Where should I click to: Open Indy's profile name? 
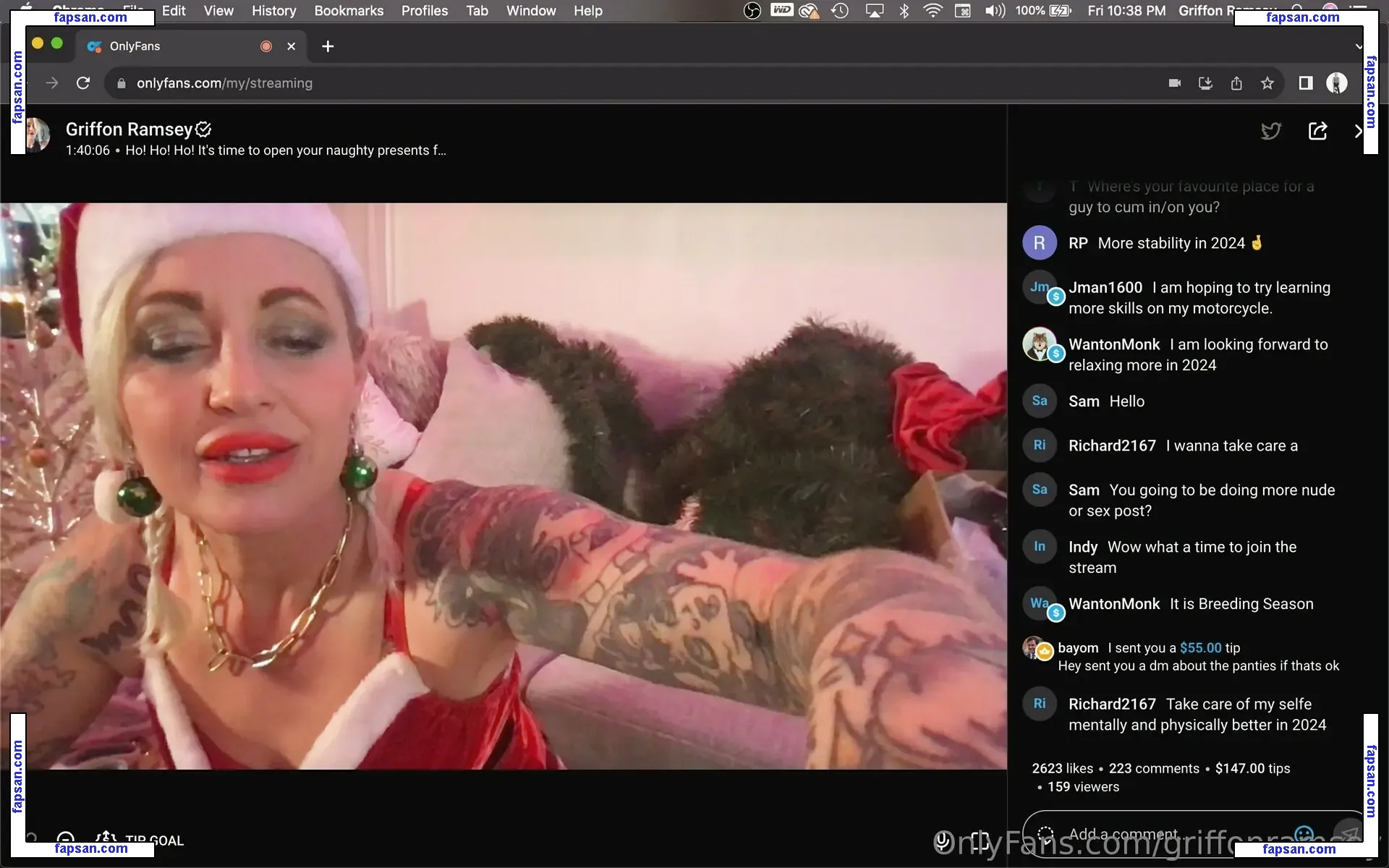pyautogui.click(x=1083, y=547)
